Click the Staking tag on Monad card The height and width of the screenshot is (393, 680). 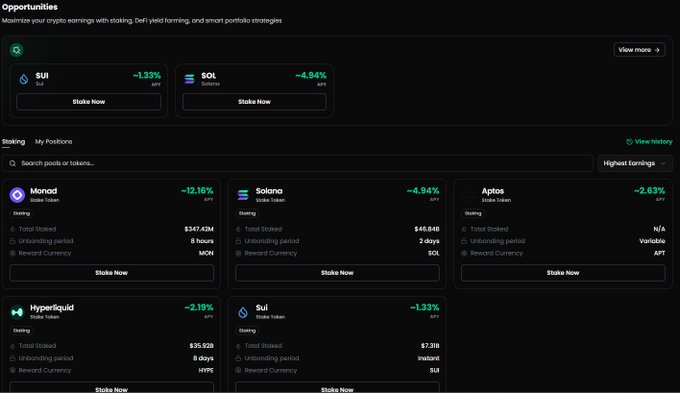click(x=21, y=213)
